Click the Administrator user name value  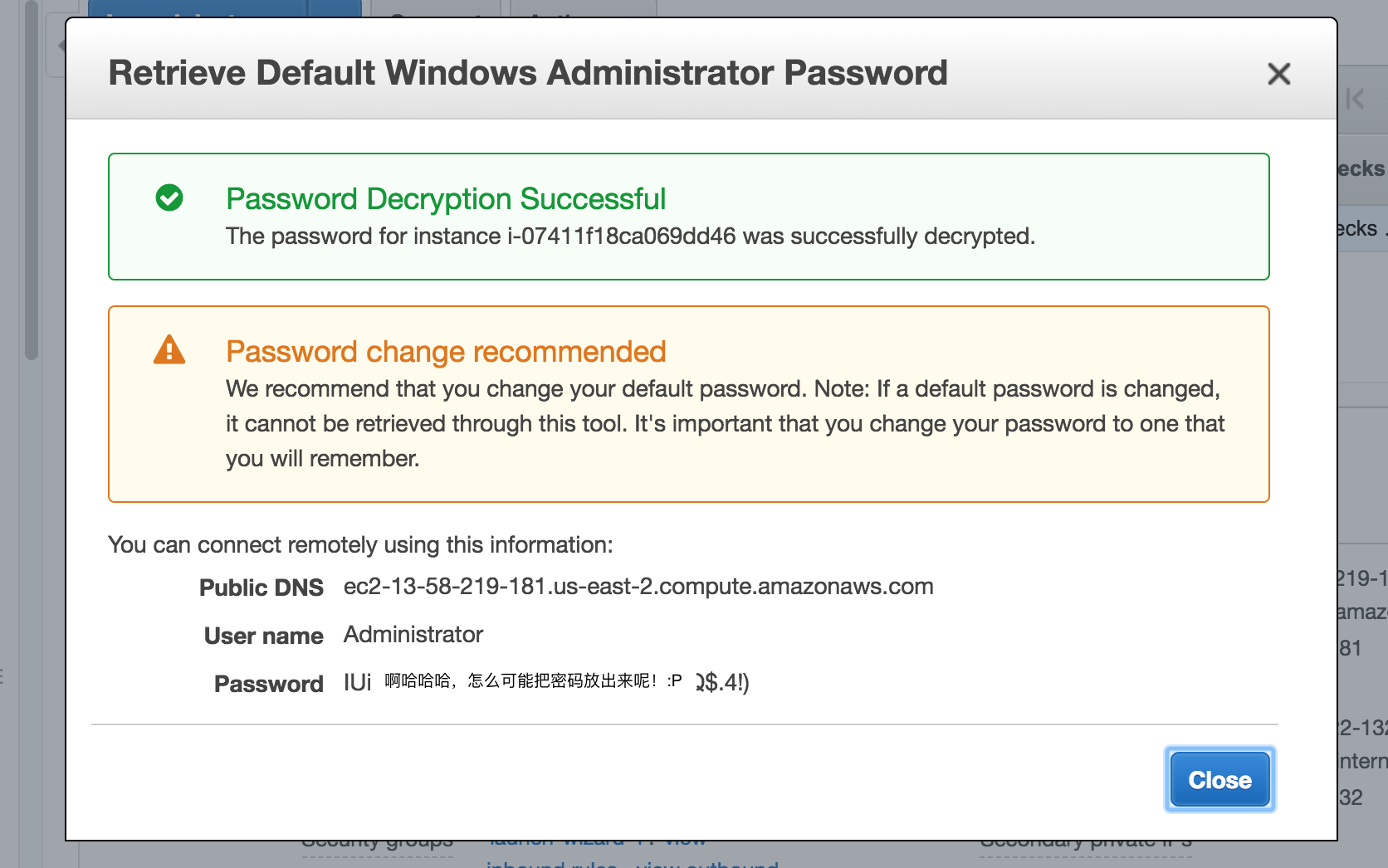[413, 634]
